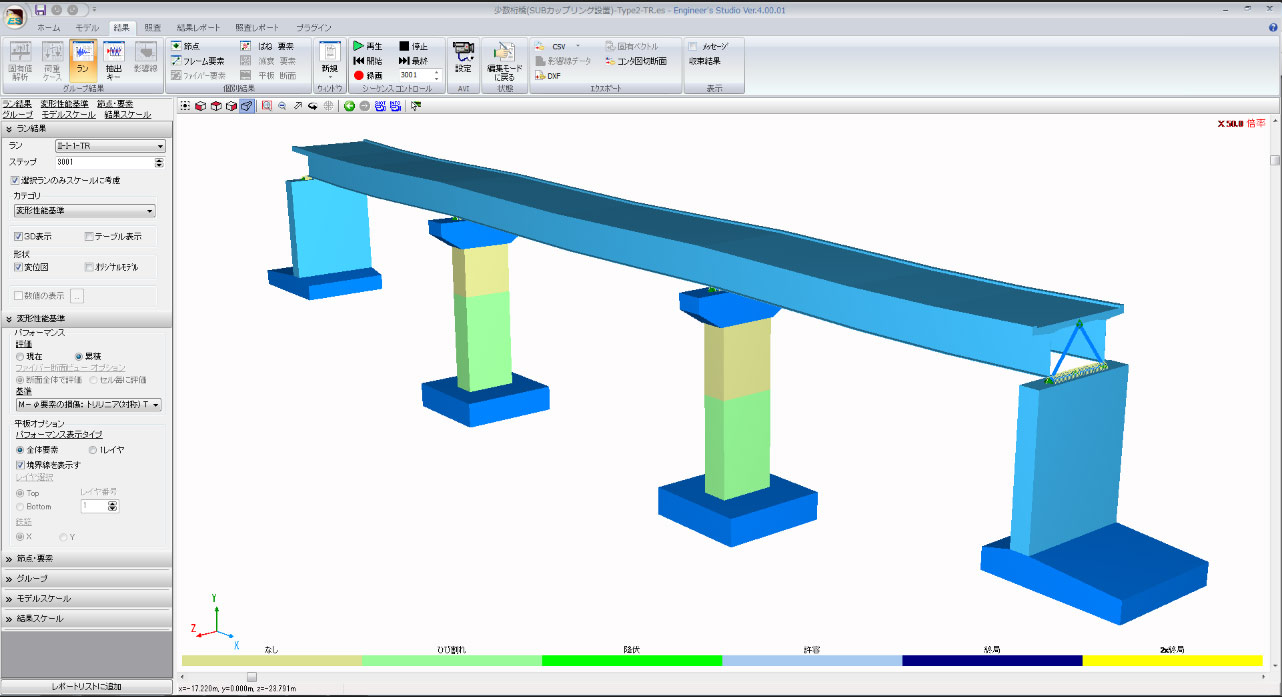
Task: Open the ES application menu orb
Action: (x=15, y=19)
